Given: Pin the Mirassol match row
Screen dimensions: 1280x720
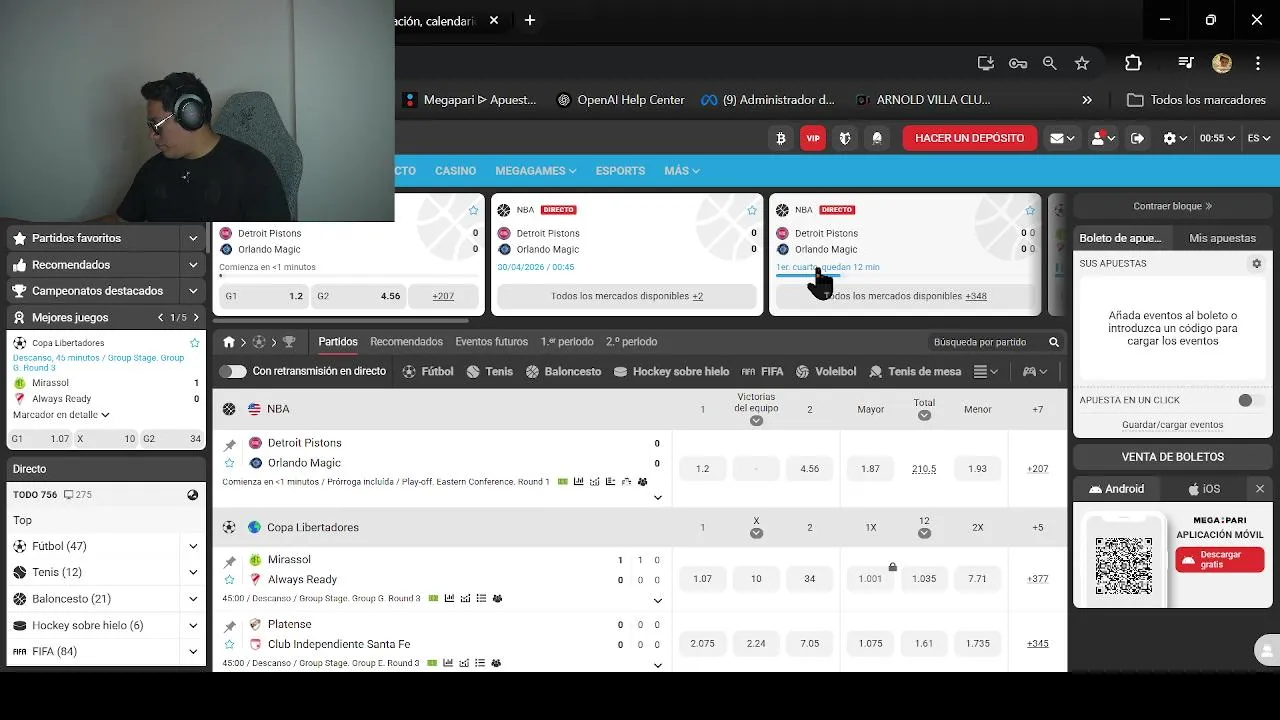Looking at the screenshot, I should [230, 562].
